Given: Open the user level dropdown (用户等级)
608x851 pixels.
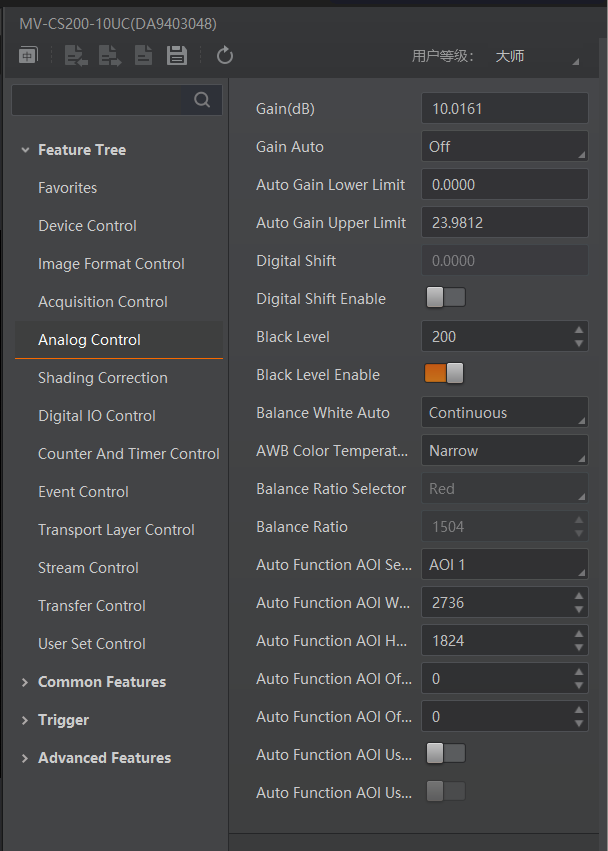Looking at the screenshot, I should click(536, 56).
